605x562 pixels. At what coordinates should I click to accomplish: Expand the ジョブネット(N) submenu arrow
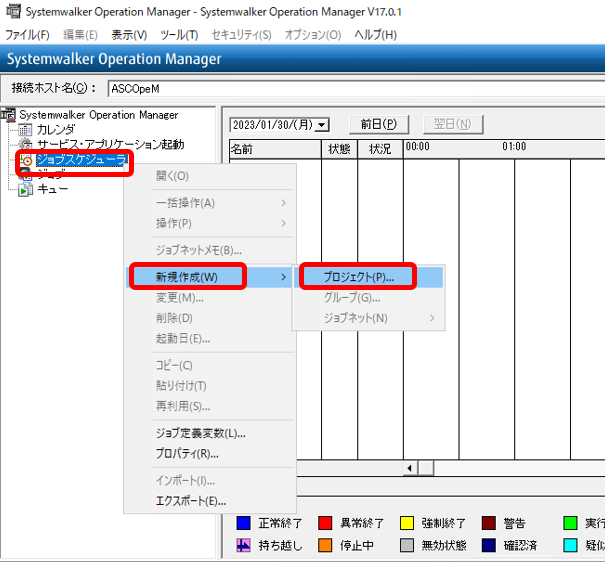432,318
